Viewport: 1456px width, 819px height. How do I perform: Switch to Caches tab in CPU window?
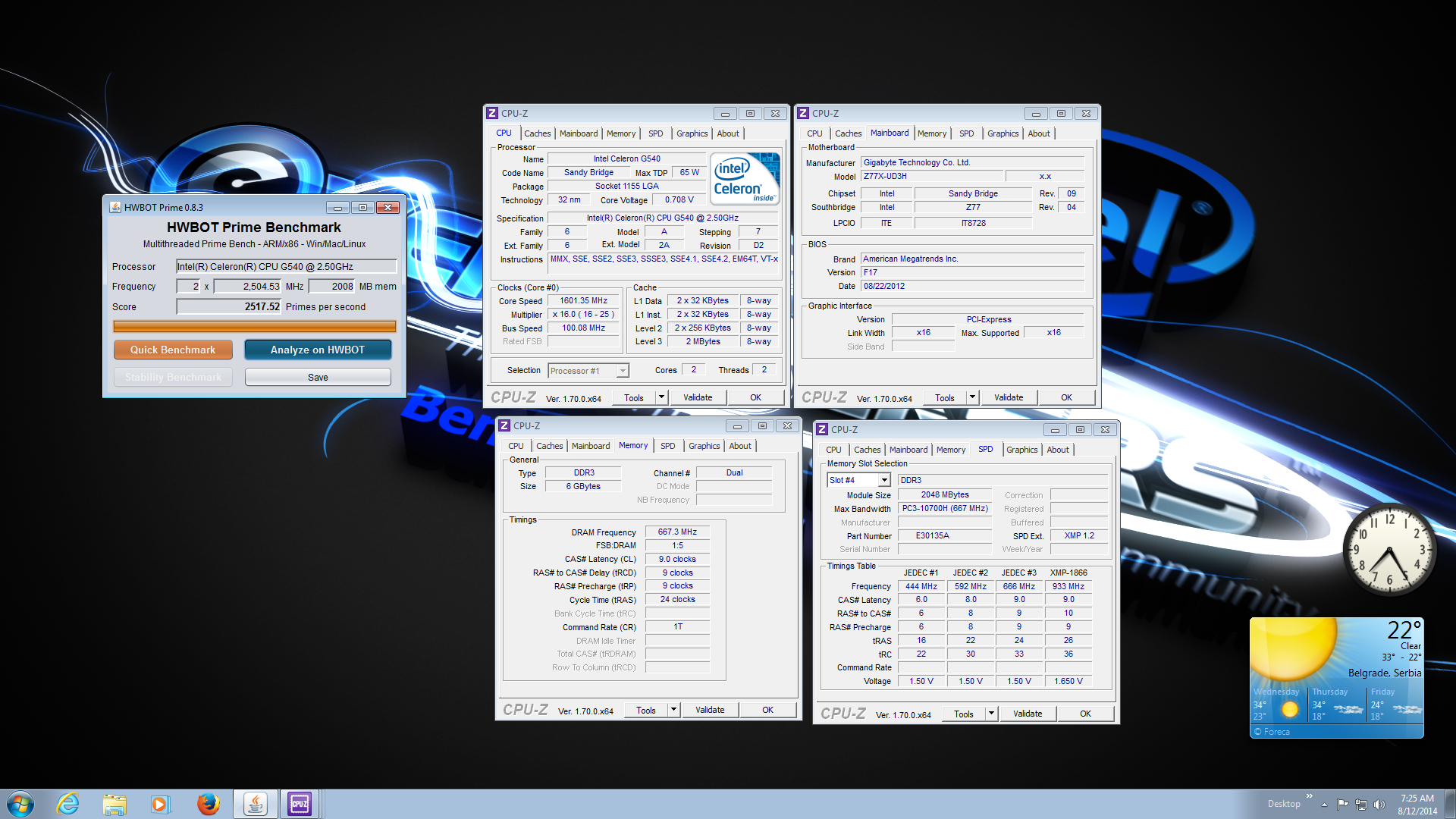pos(537,133)
